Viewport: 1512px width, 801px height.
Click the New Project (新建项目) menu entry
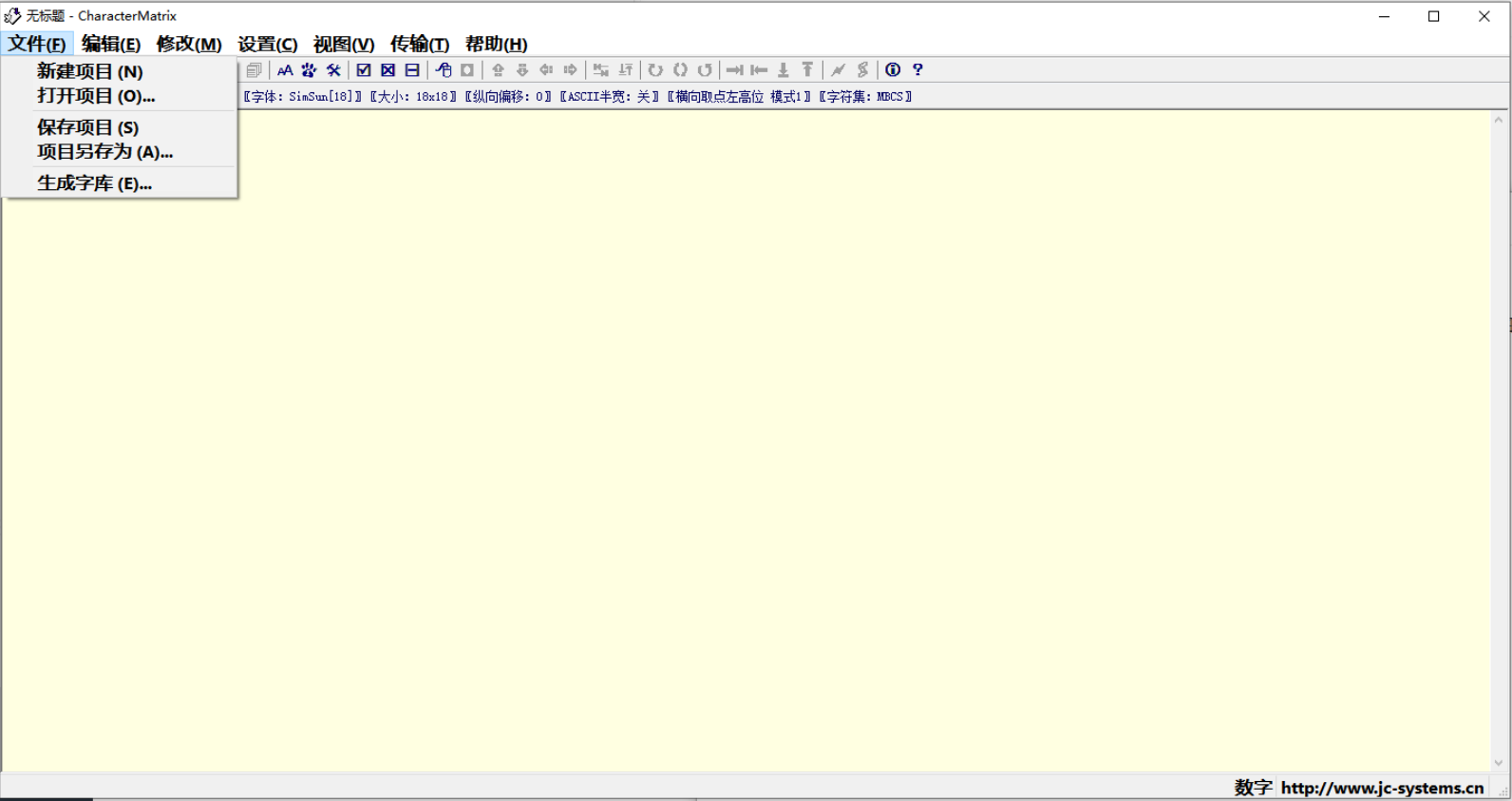click(120, 71)
